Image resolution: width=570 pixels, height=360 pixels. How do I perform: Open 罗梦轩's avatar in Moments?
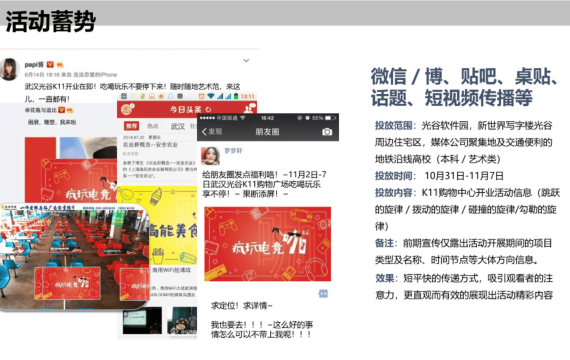pyautogui.click(x=210, y=155)
